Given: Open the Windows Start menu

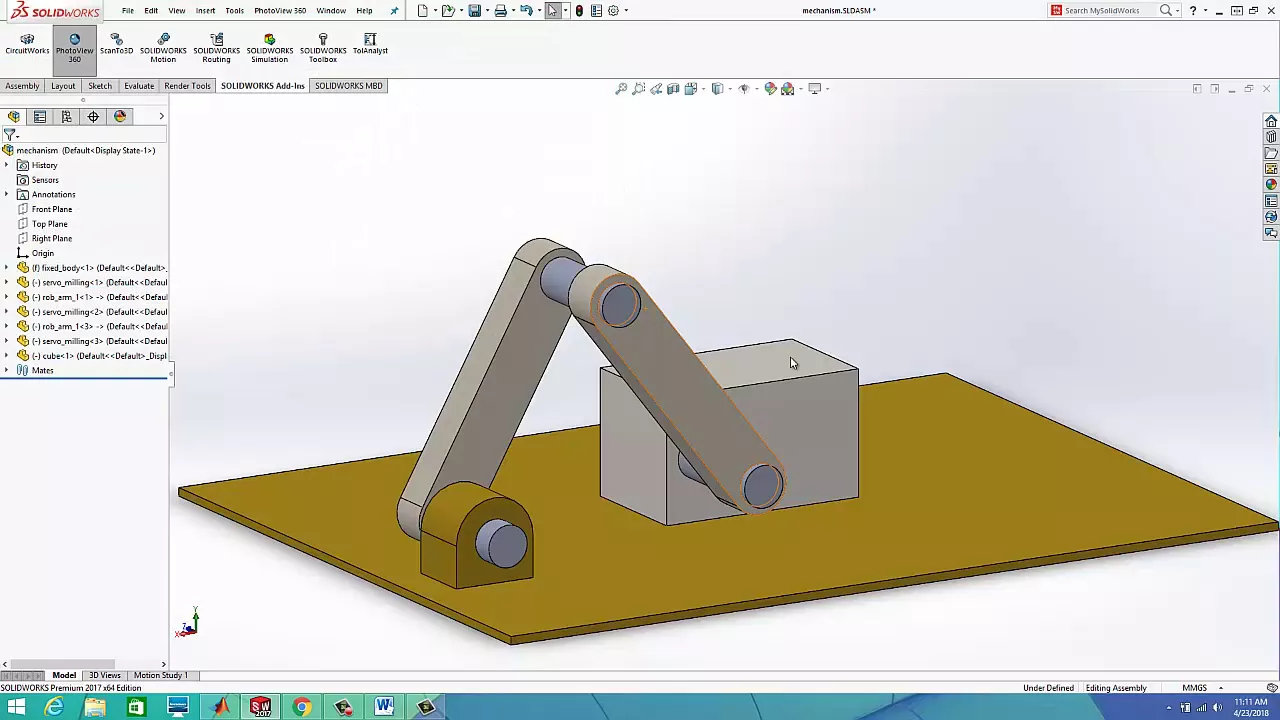Looking at the screenshot, I should coord(16,708).
